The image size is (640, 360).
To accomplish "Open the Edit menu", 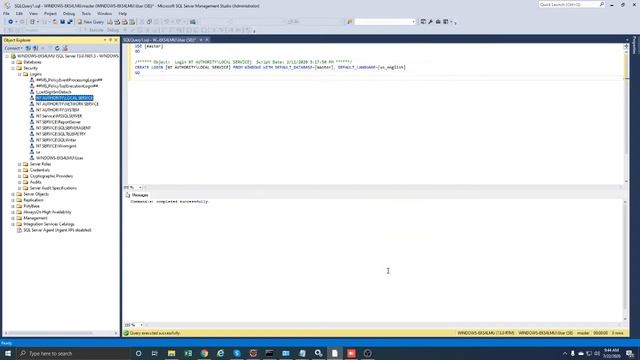I will click(19, 13).
